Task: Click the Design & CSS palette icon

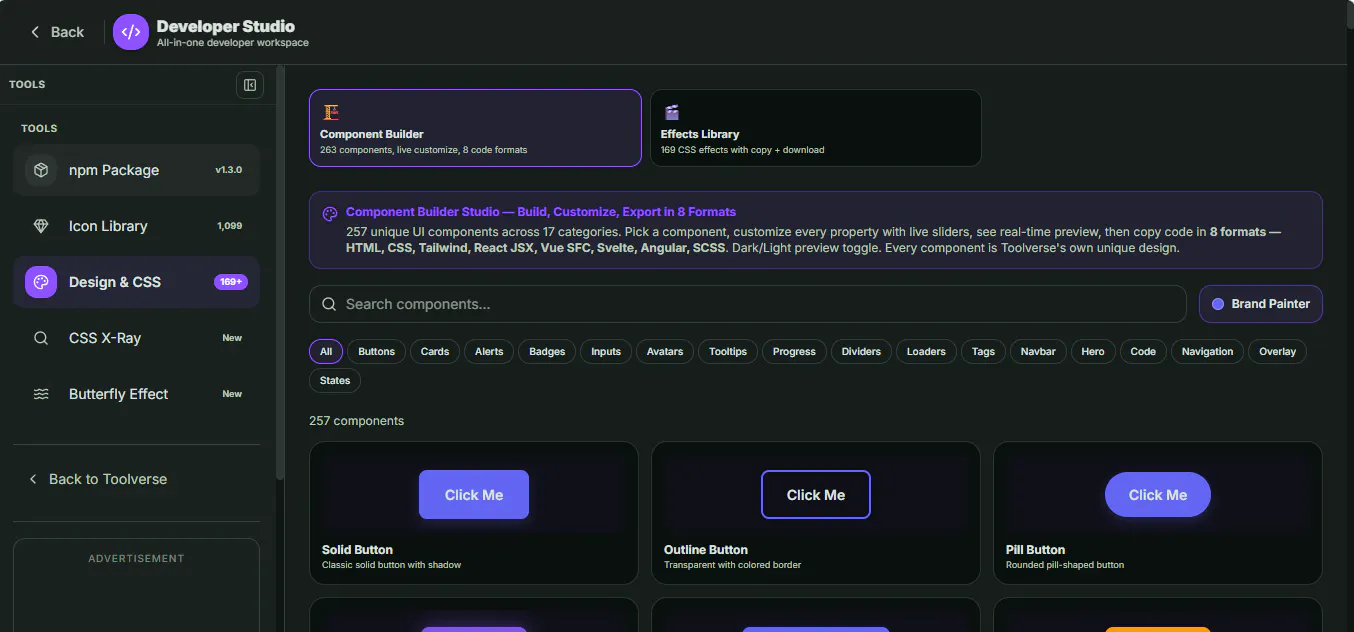Action: tap(41, 282)
